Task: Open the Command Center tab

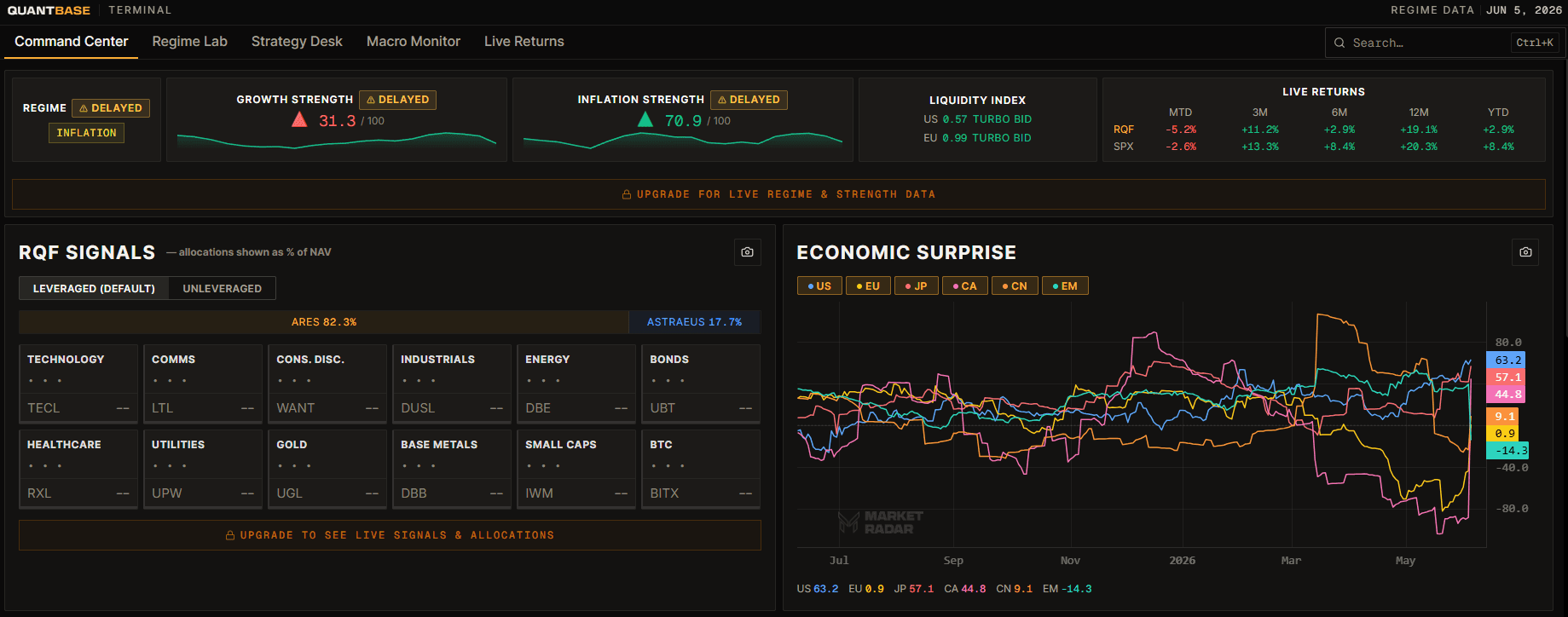Action: 72,42
